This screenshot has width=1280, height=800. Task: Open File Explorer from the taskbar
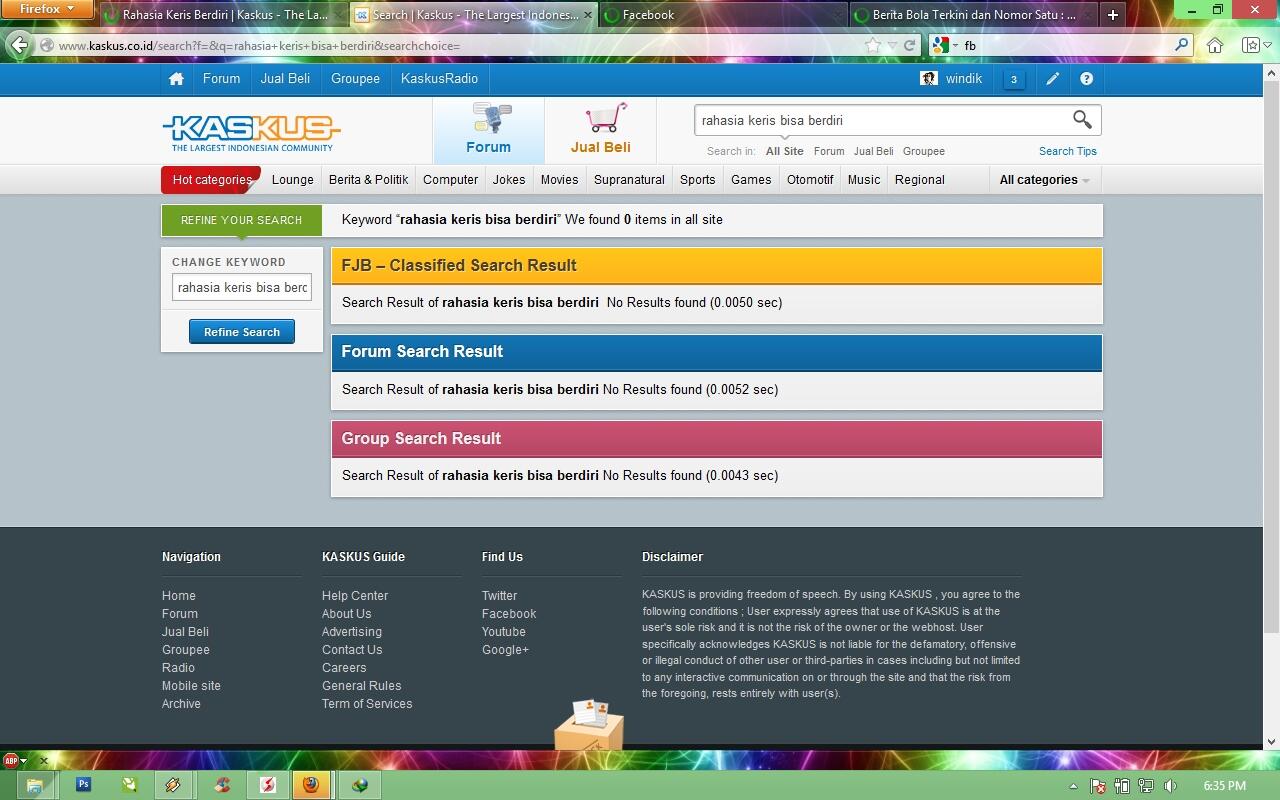[x=34, y=785]
